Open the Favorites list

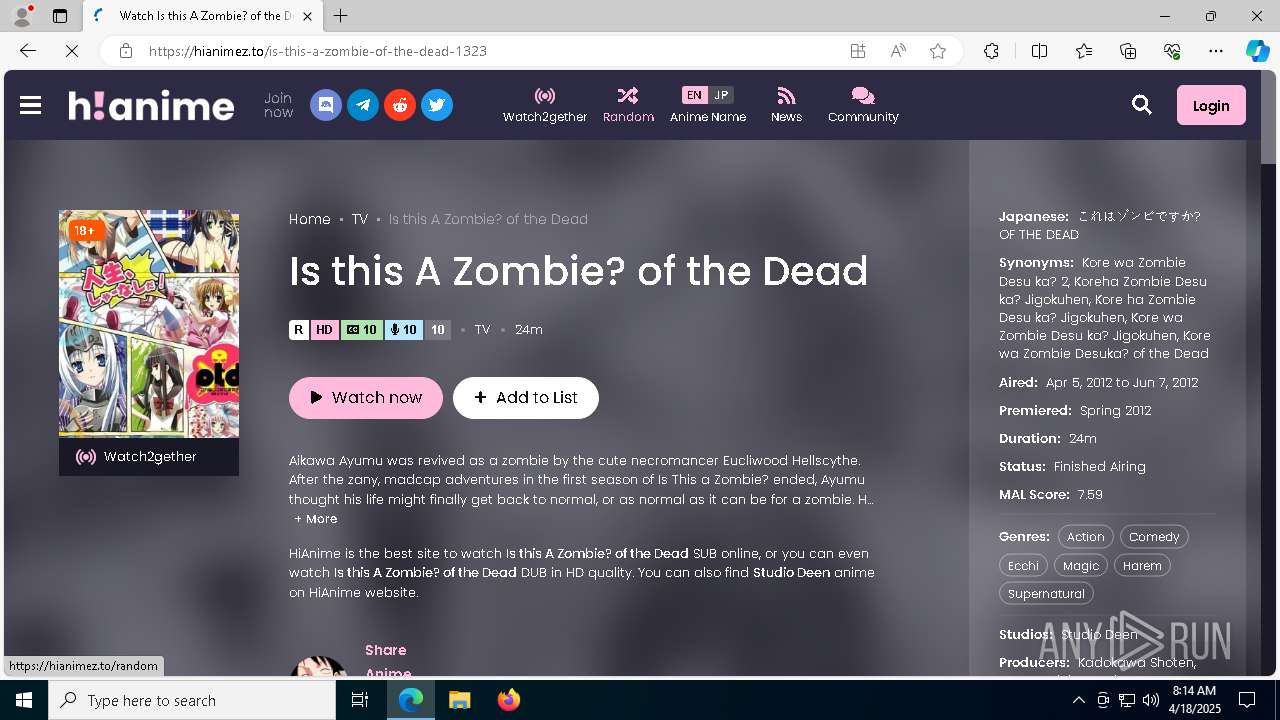pos(1084,51)
